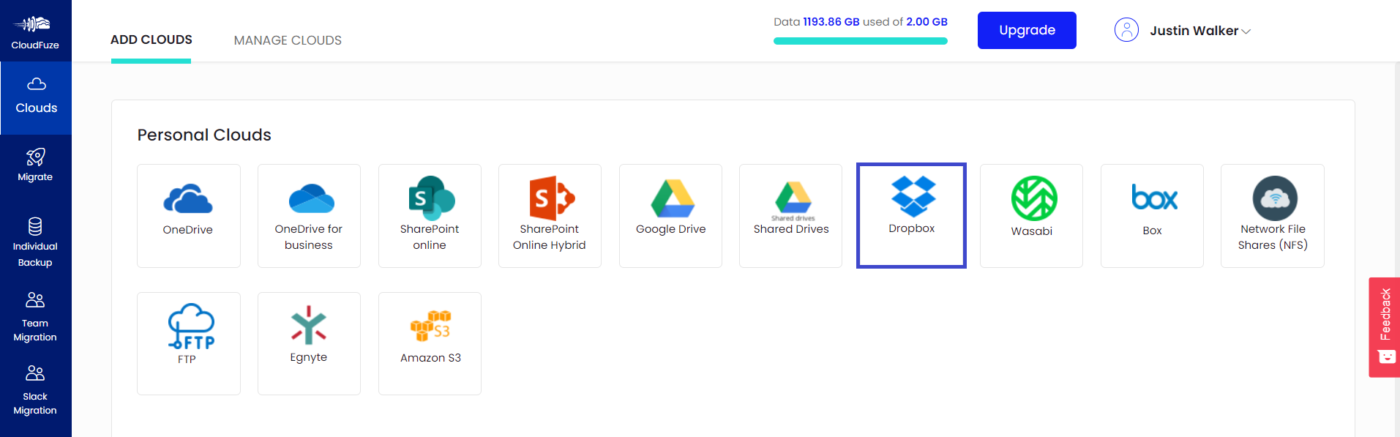This screenshot has width=1400, height=437.
Task: Add OneDrive for business cloud
Action: 309,216
